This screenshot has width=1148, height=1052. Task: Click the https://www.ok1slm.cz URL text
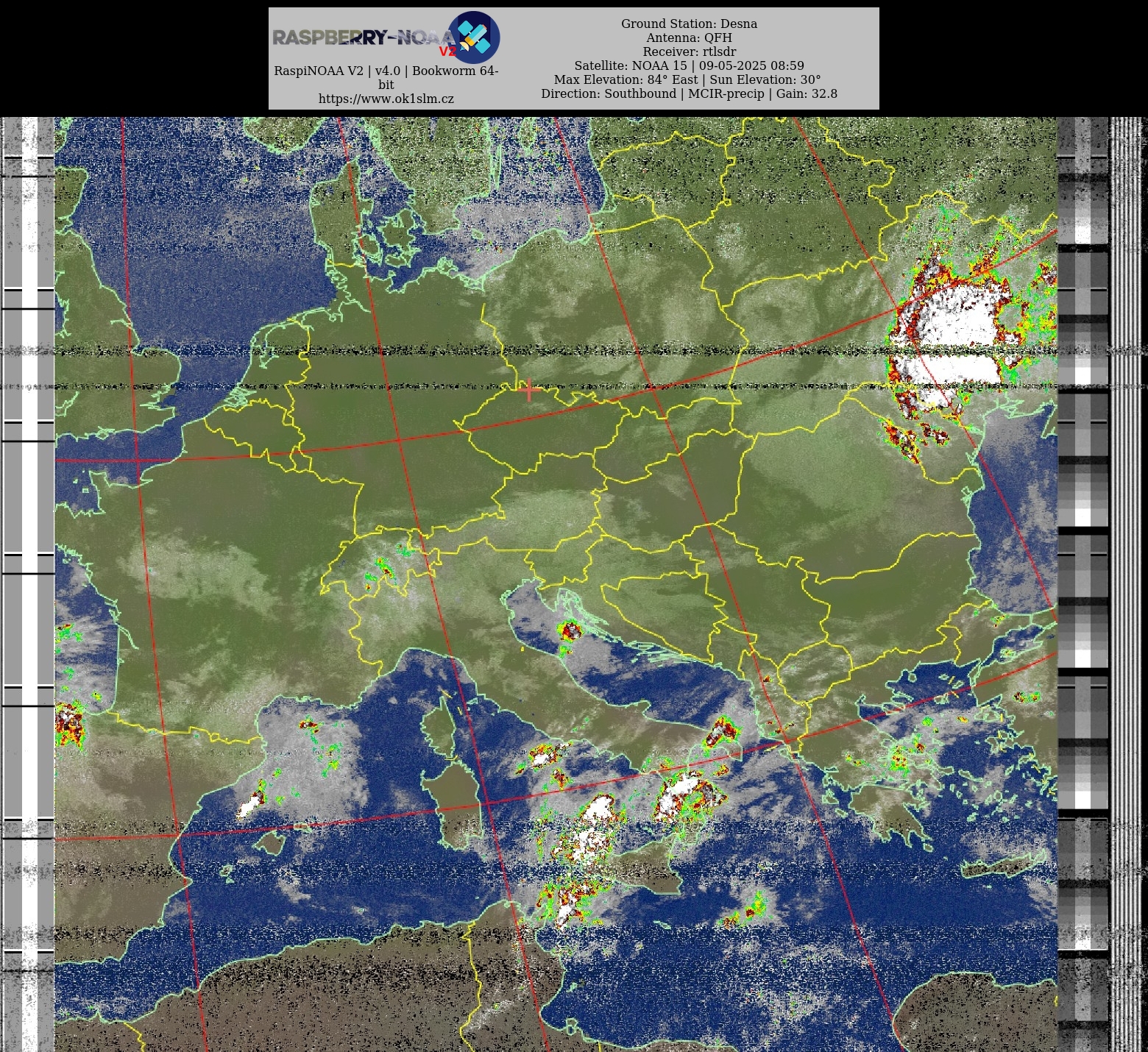click(386, 99)
